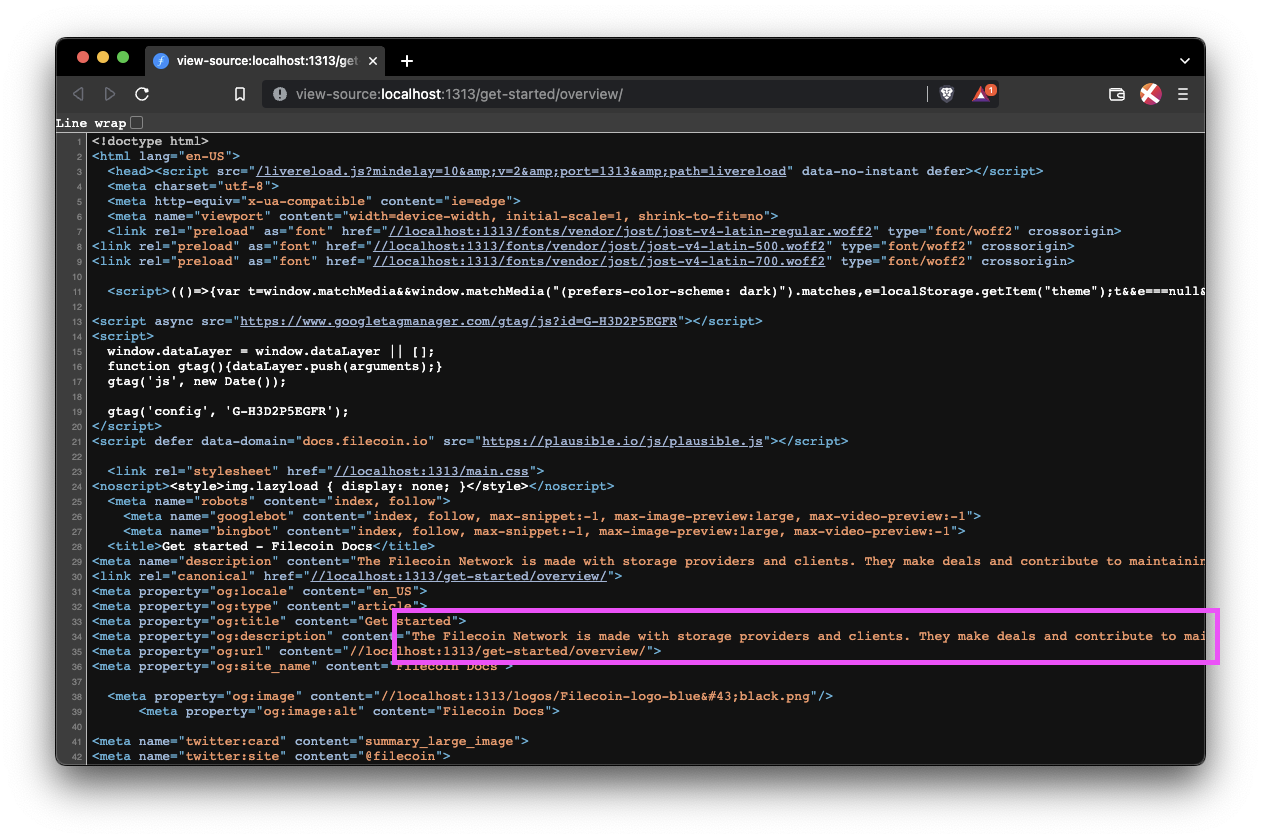
Task: Click the meta charset "utf-8" line
Action: click(x=193, y=186)
